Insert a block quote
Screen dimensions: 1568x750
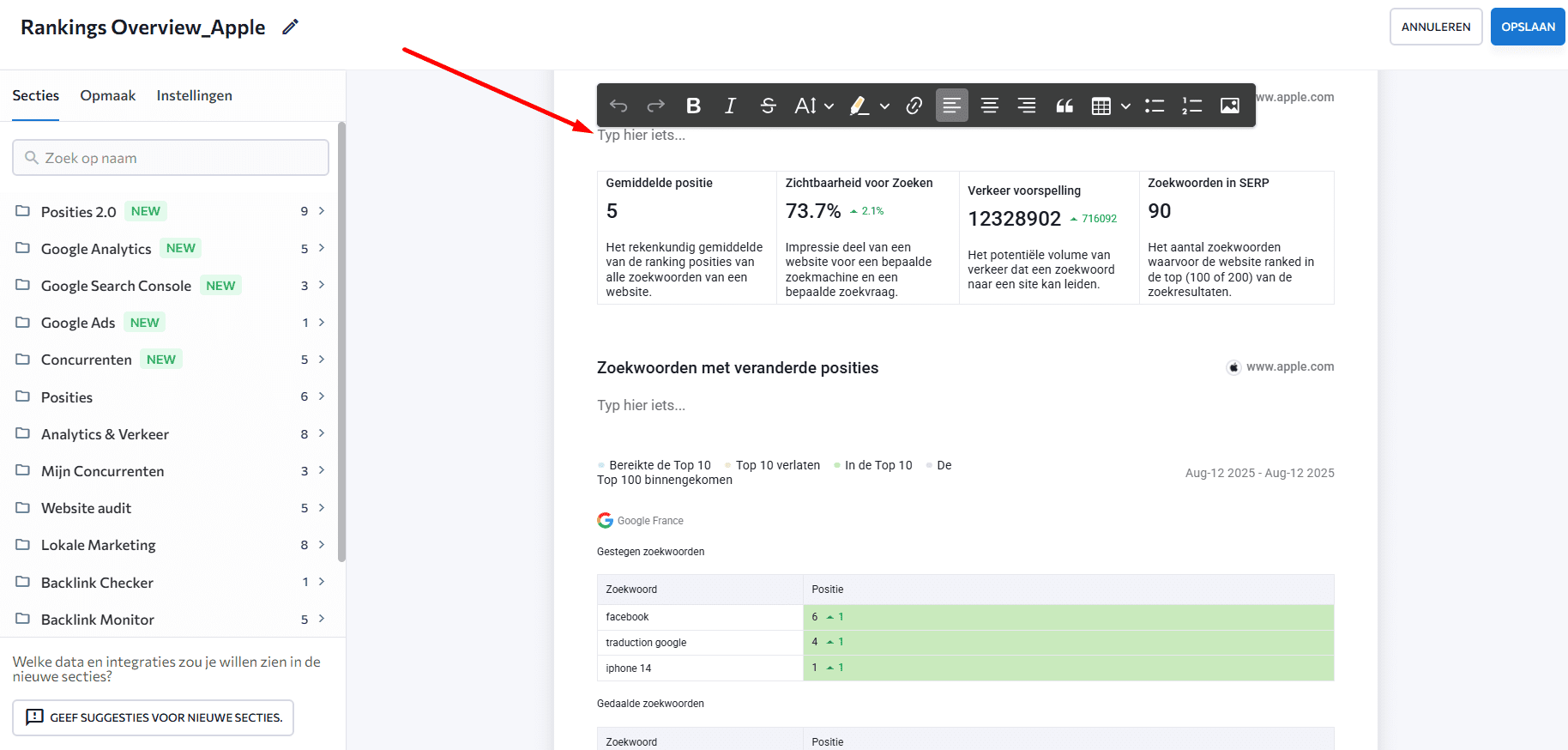(x=1064, y=106)
